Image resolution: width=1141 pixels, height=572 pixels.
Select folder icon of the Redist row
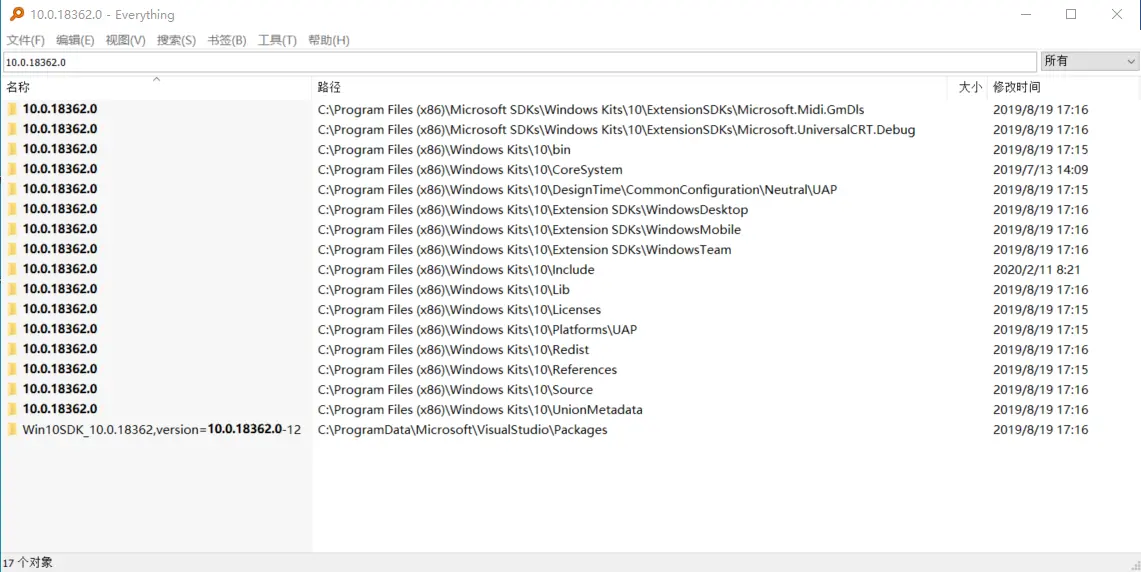click(12, 349)
